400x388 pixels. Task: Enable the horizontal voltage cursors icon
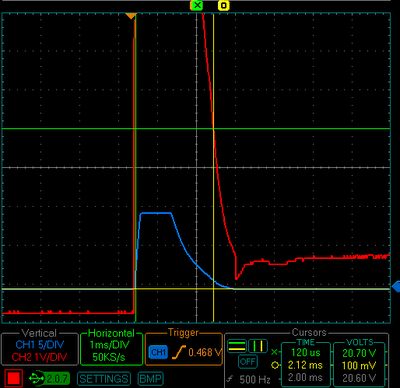pyautogui.click(x=237, y=346)
